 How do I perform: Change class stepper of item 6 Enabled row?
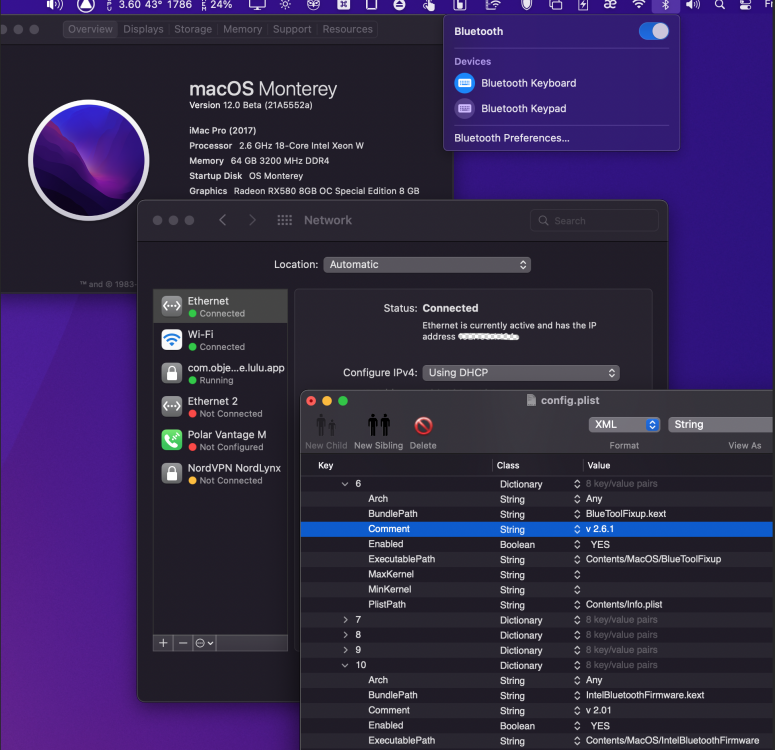tap(577, 544)
